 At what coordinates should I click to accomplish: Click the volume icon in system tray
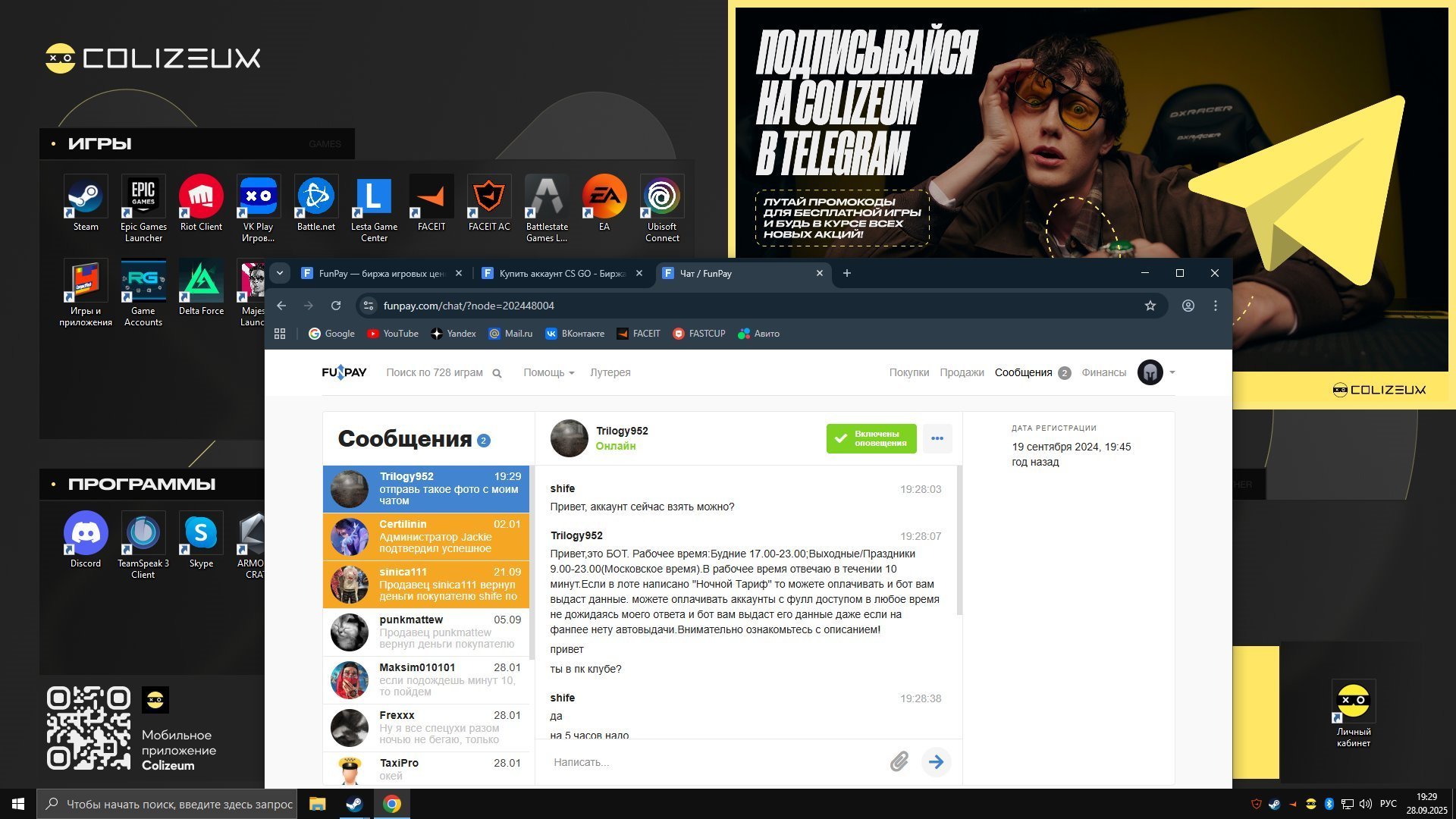click(1366, 804)
